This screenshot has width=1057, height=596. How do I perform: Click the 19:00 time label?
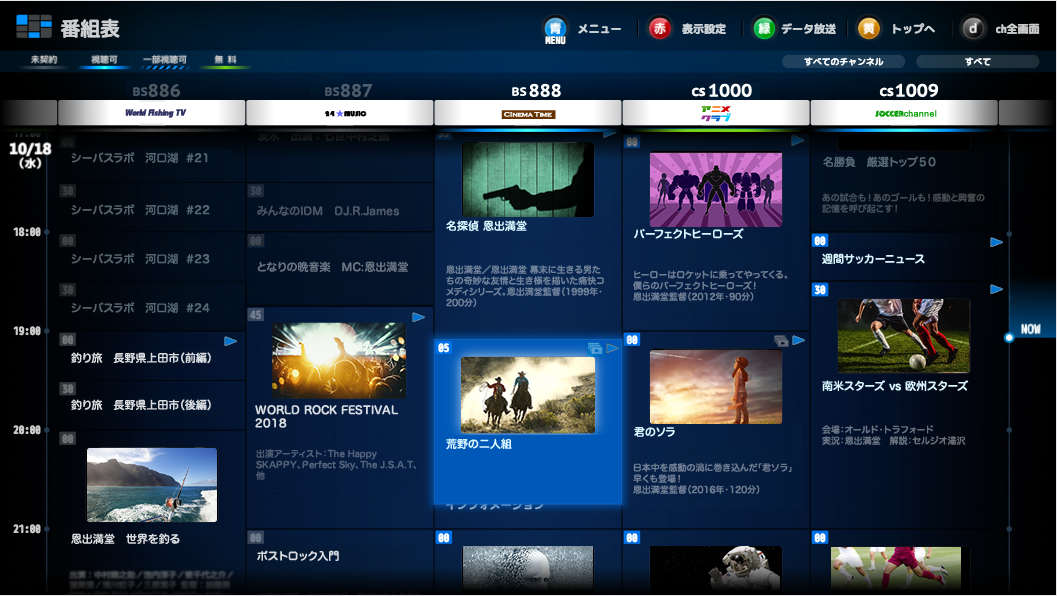pyautogui.click(x=27, y=331)
